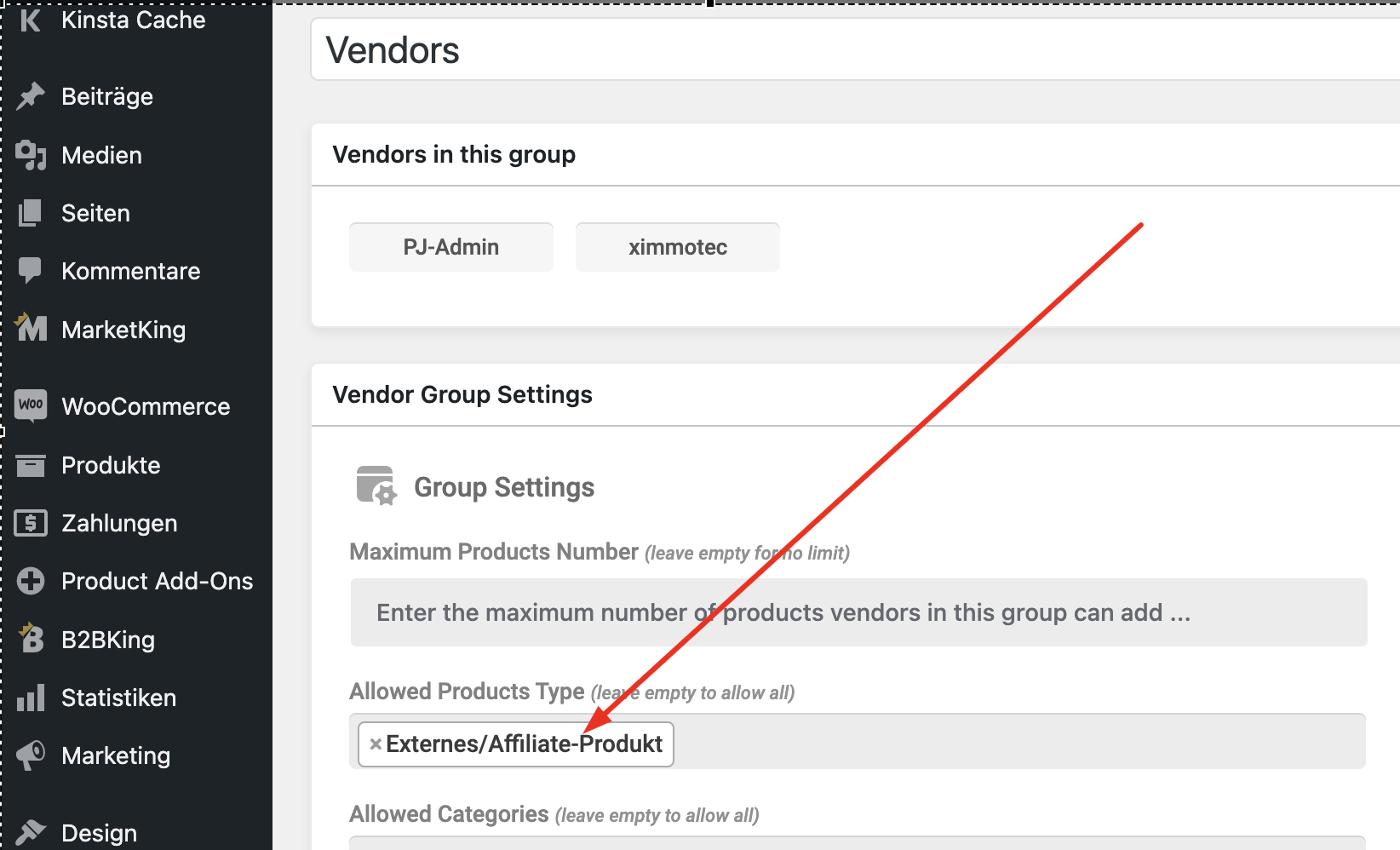Click the Produkte archive box icon
The image size is (1400, 850).
click(x=31, y=465)
